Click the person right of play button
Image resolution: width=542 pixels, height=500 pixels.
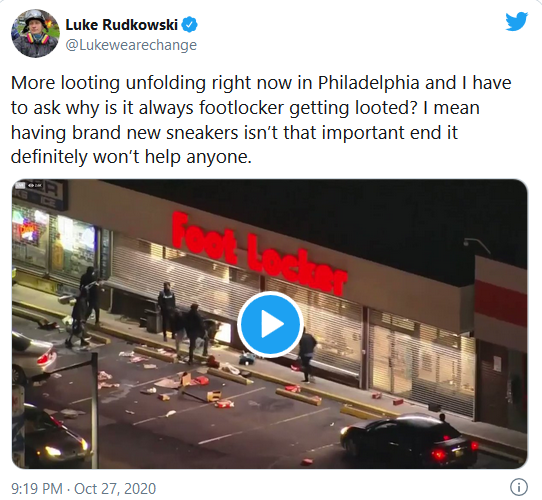[x=306, y=356]
